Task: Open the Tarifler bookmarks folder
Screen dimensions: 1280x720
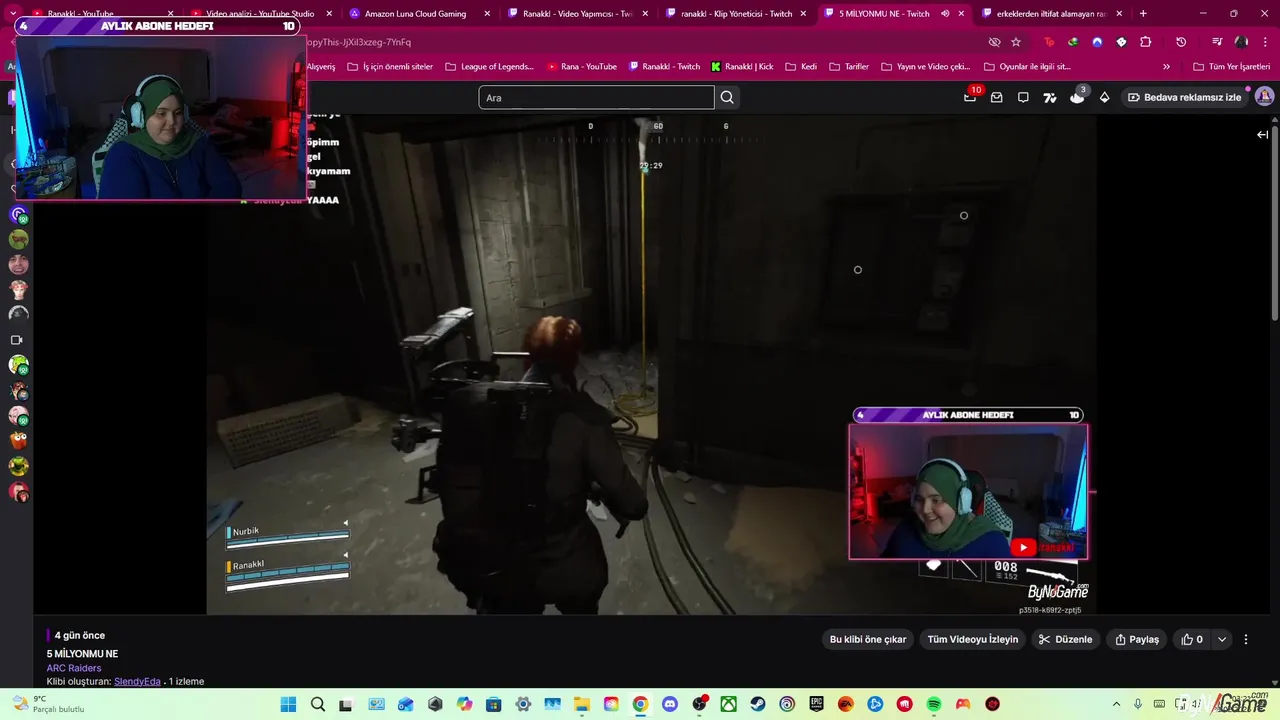Action: pos(849,67)
